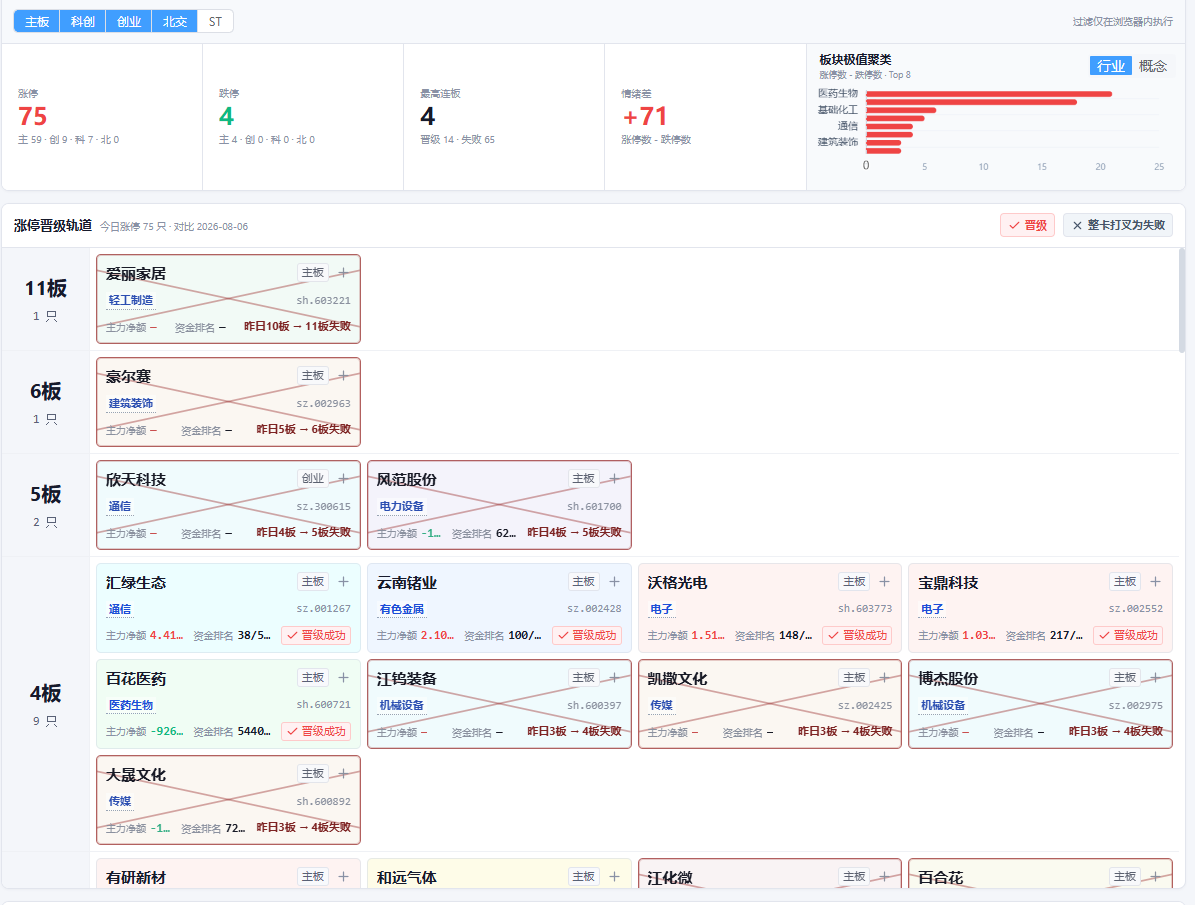
Task: Toggle the ST filter
Action: (215, 21)
